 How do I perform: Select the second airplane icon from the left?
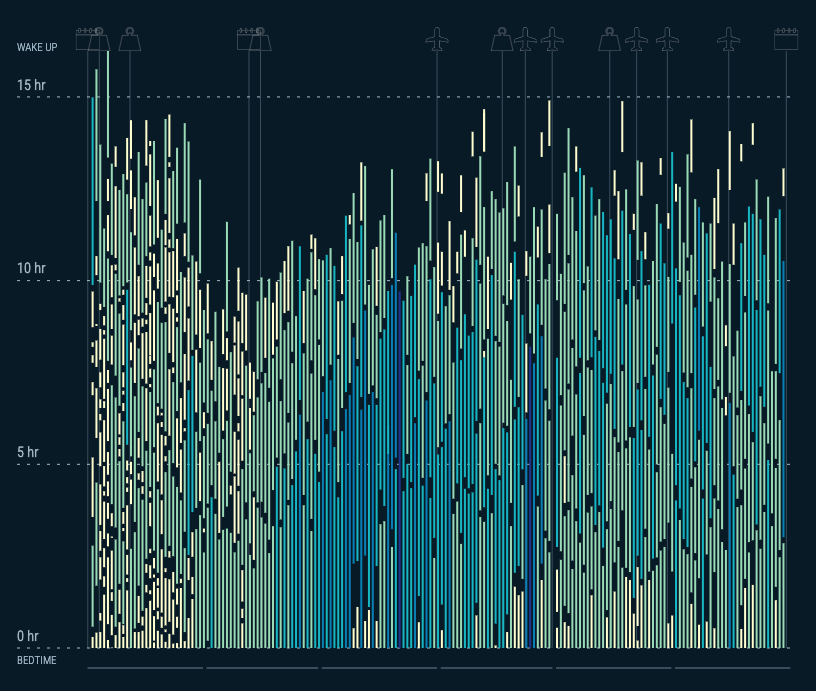pos(526,40)
